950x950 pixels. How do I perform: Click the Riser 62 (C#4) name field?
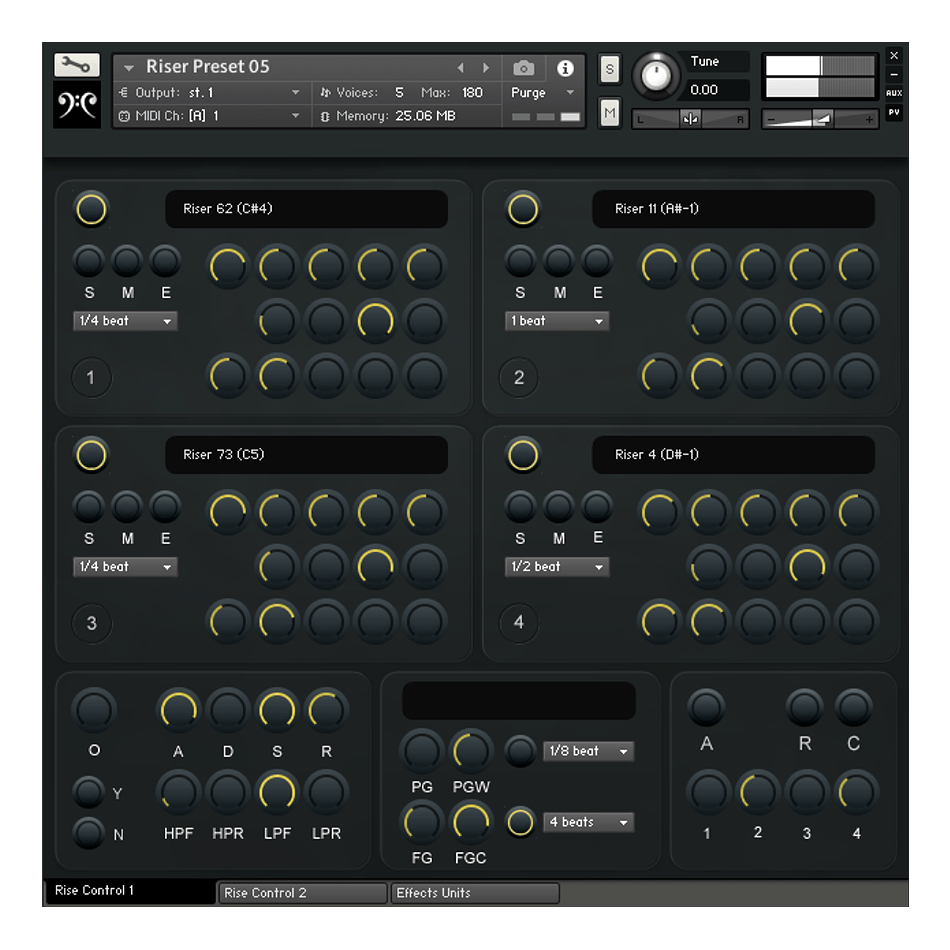tap(307, 209)
